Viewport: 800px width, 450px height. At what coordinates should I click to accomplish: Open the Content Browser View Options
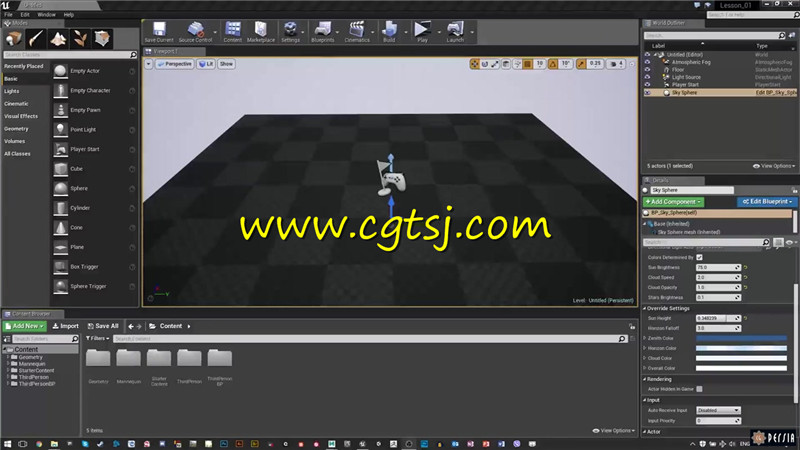pyautogui.click(x=614, y=431)
